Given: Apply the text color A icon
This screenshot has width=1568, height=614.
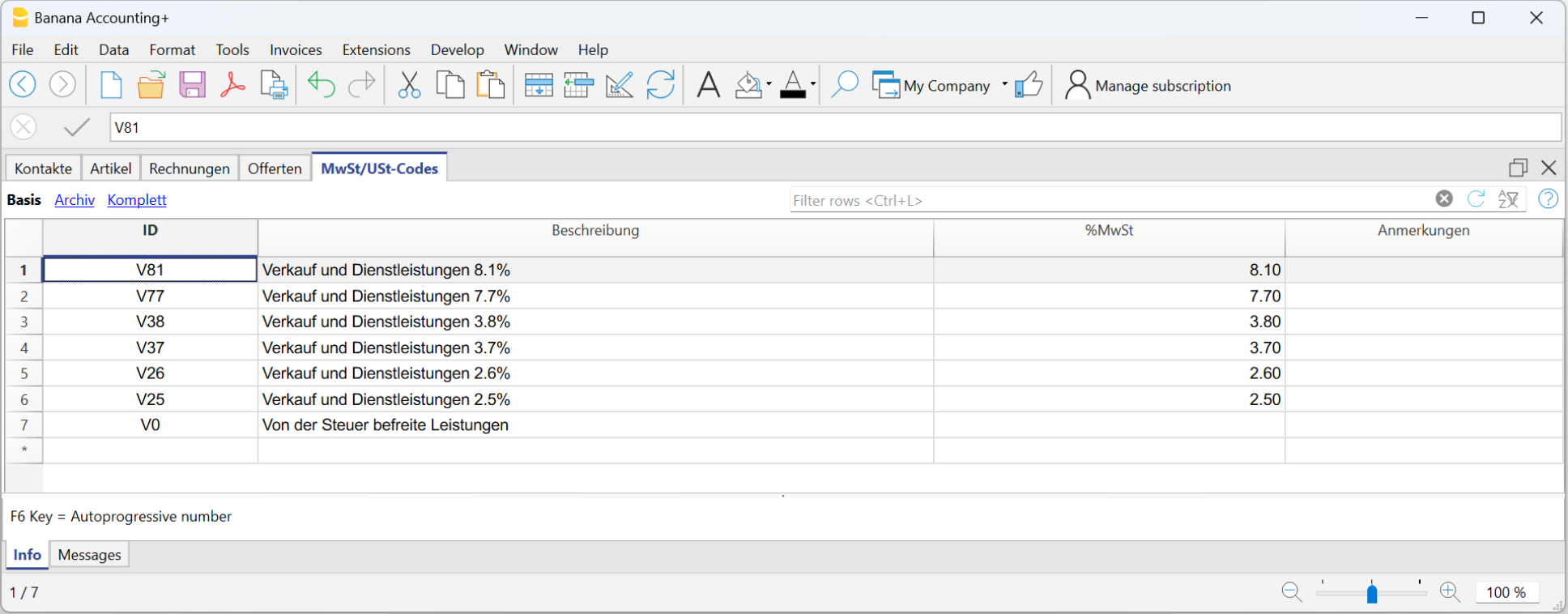Looking at the screenshot, I should [x=793, y=84].
